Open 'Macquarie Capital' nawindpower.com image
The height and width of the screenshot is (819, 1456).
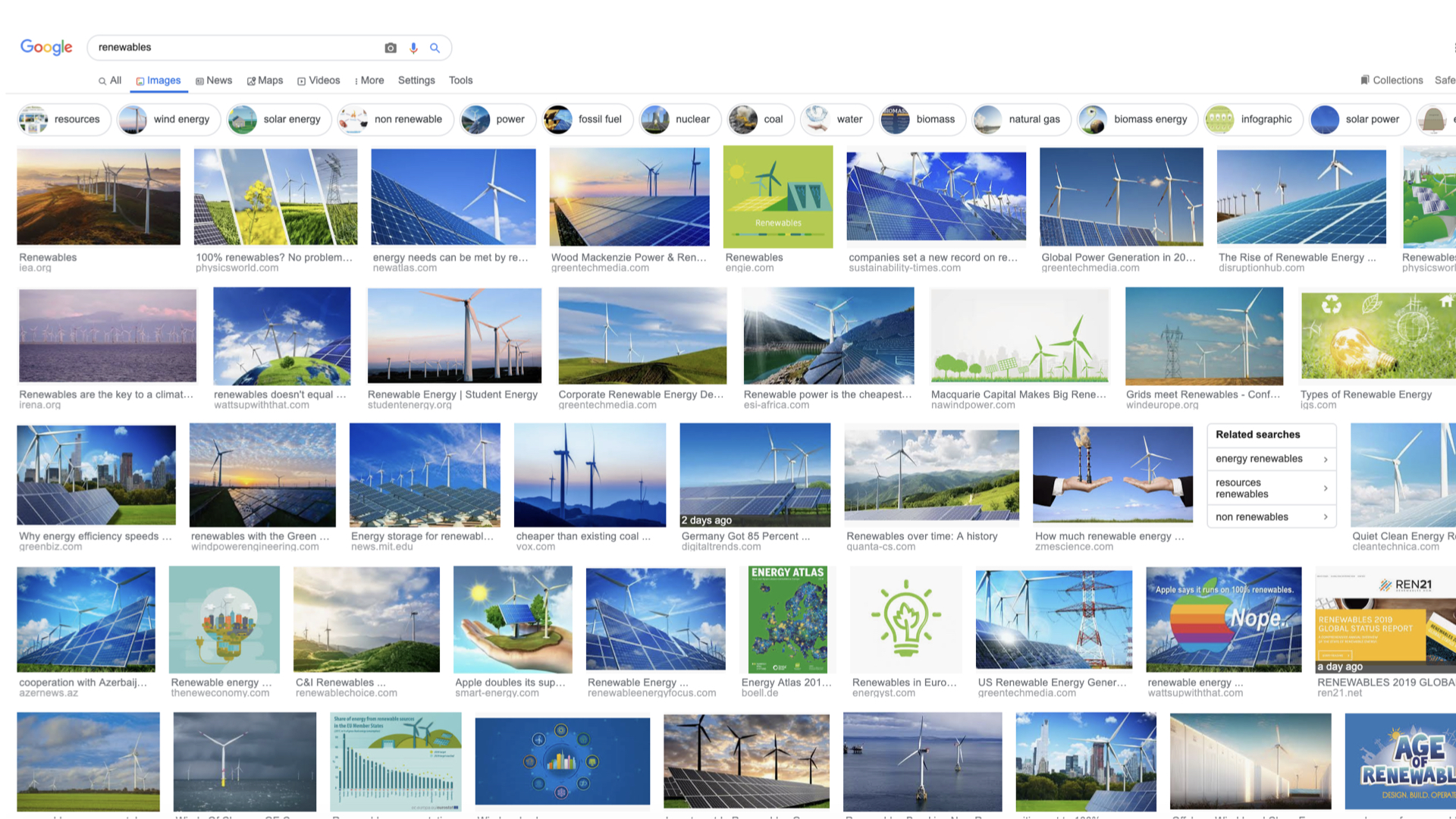pyautogui.click(x=1020, y=335)
